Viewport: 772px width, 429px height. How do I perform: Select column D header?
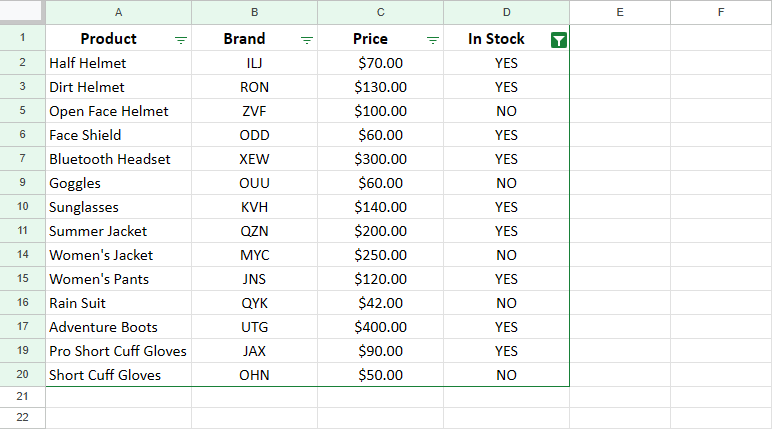coord(506,12)
